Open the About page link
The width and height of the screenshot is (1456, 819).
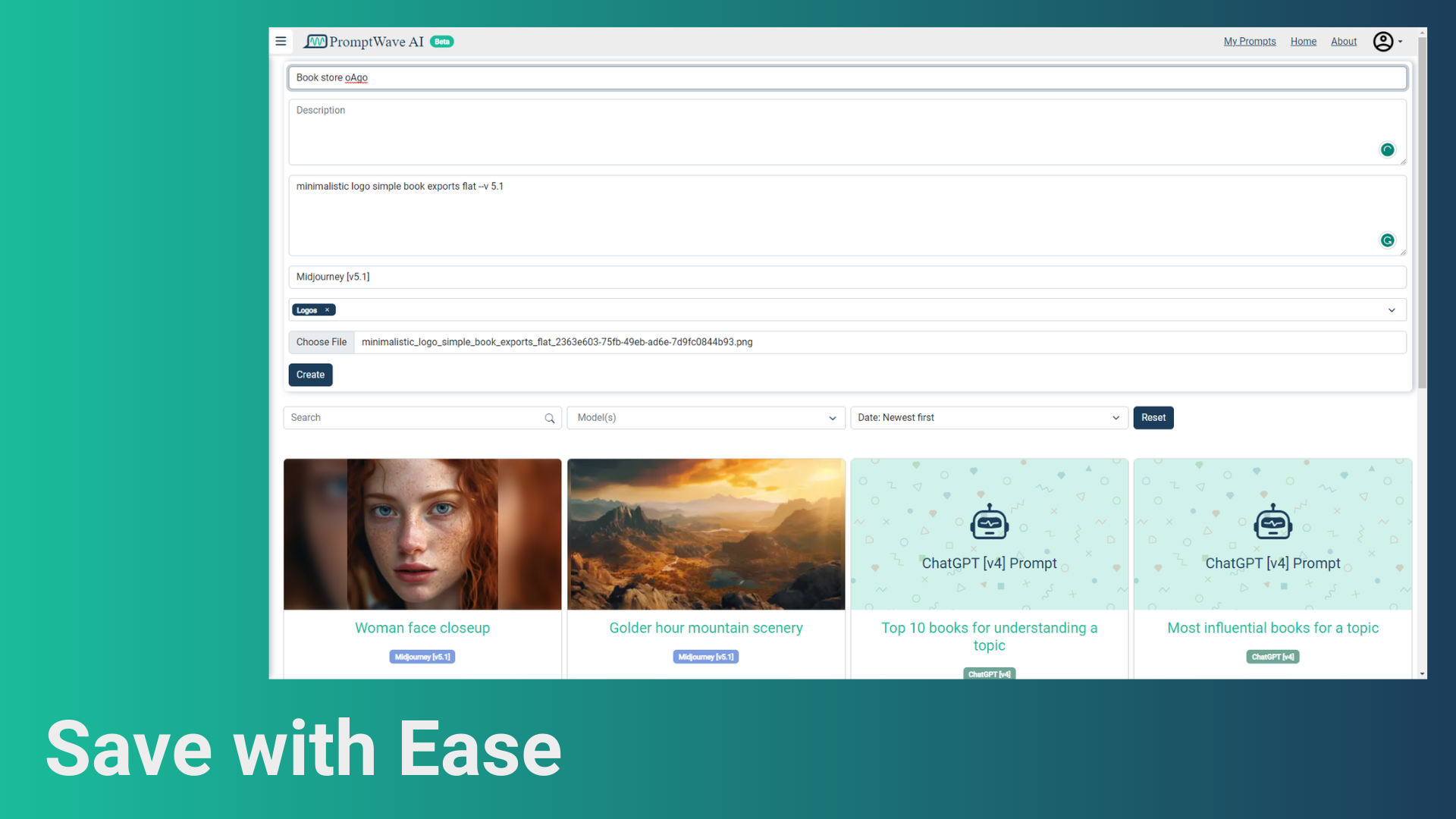[1343, 42]
